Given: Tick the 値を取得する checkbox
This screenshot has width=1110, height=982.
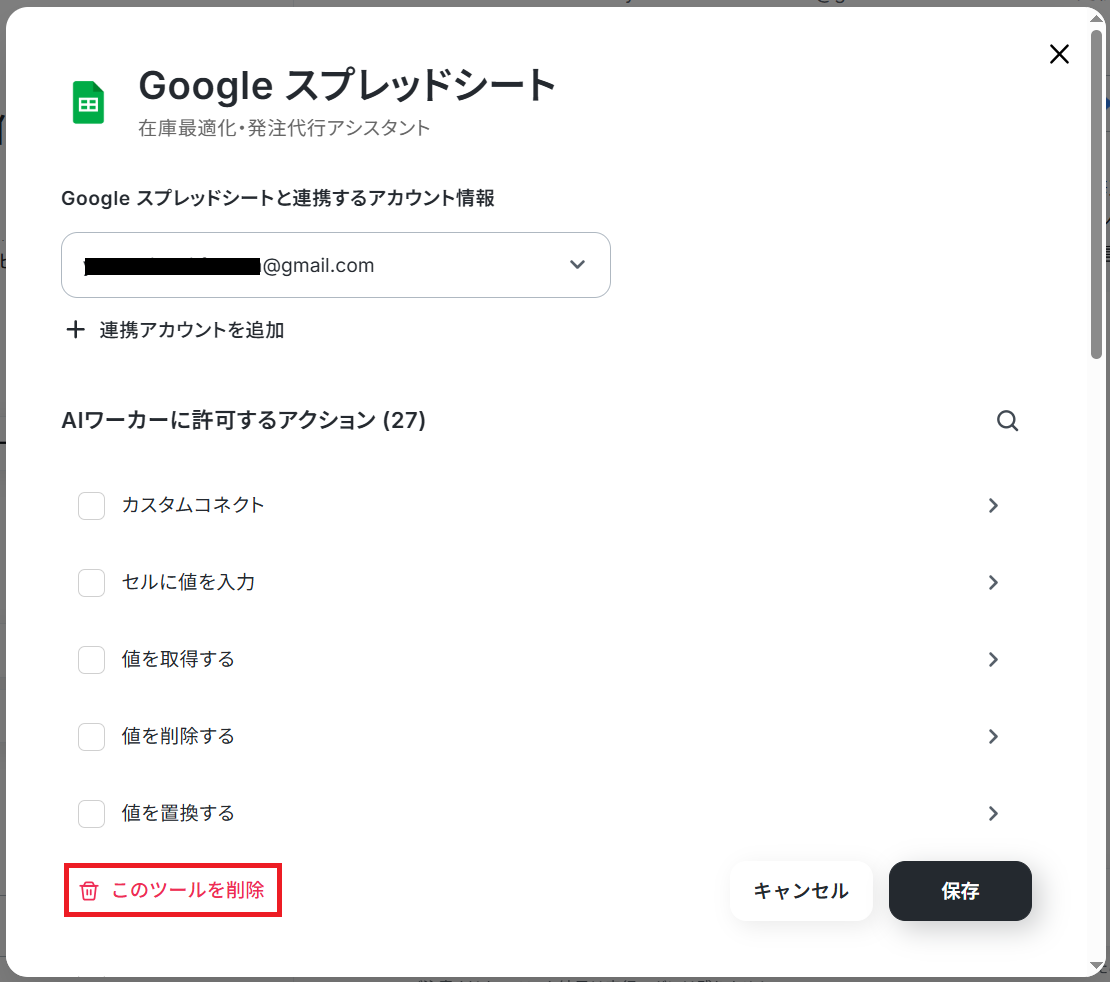Looking at the screenshot, I should point(91,660).
